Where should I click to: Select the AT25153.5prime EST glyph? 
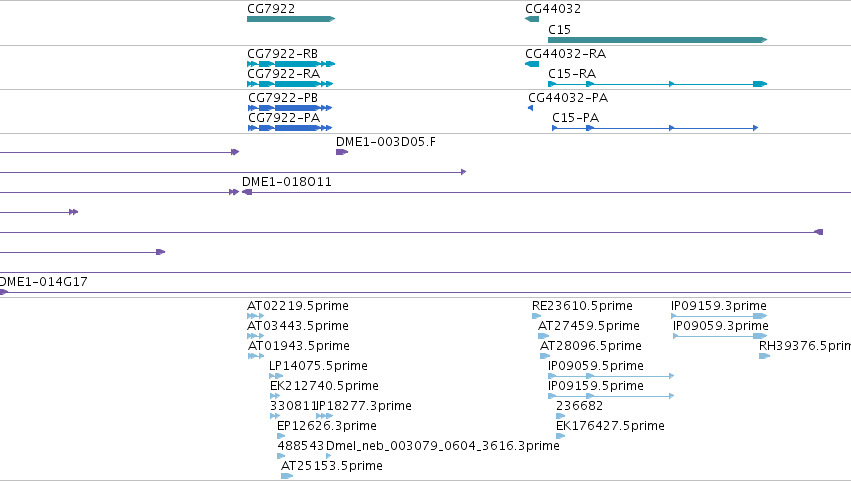click(x=287, y=476)
